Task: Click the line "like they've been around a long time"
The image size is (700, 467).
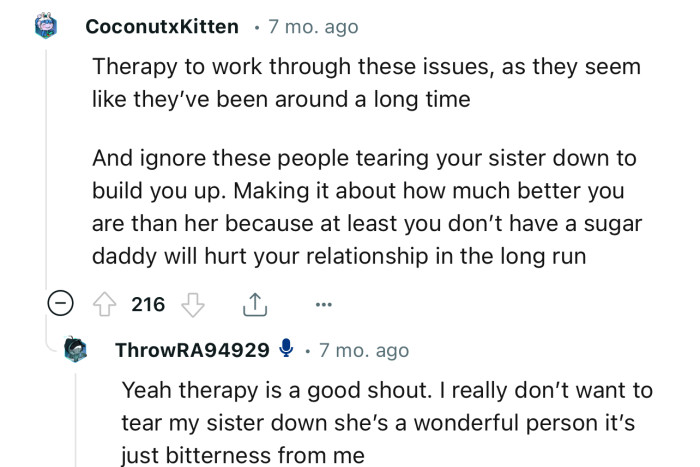Action: click(281, 101)
